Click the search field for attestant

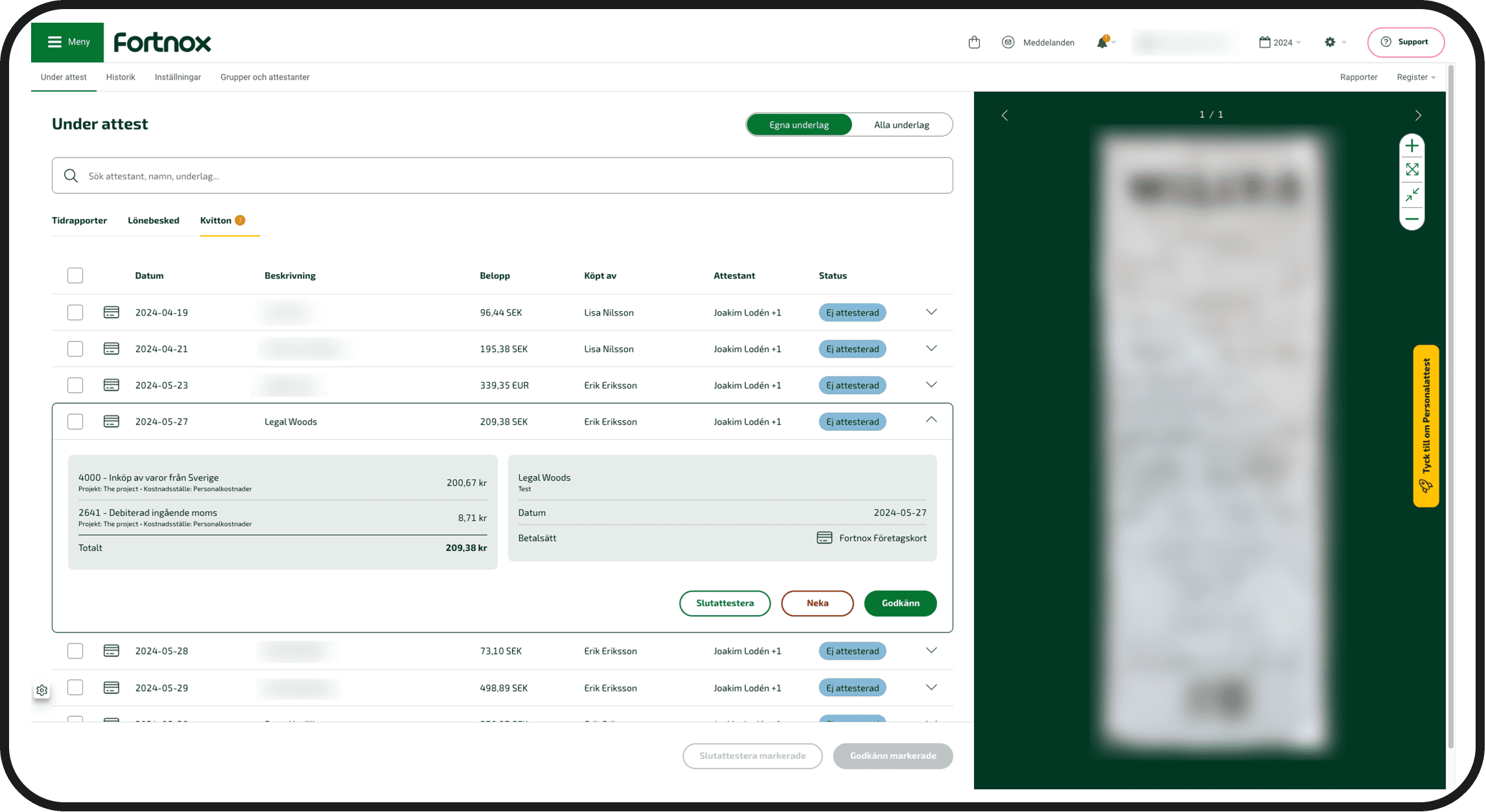tap(502, 176)
